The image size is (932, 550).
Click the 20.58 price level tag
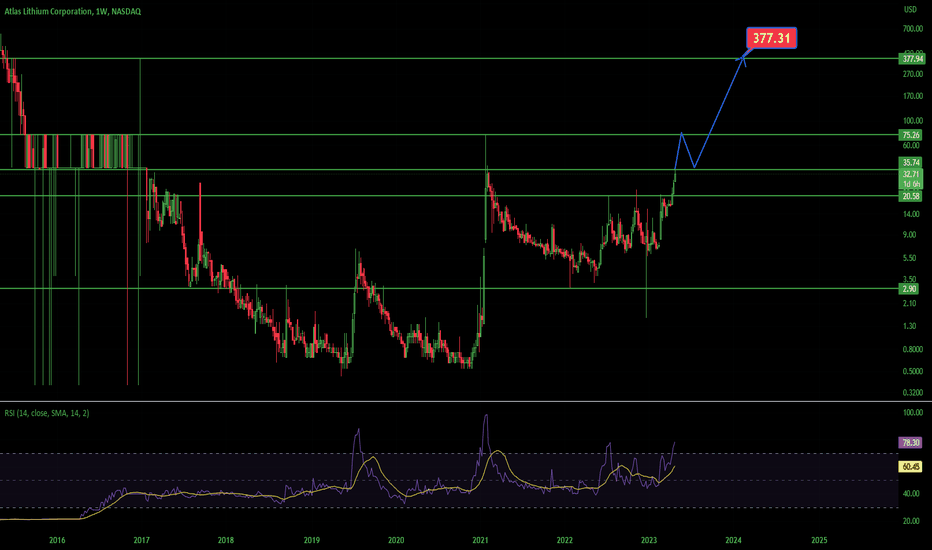click(911, 196)
